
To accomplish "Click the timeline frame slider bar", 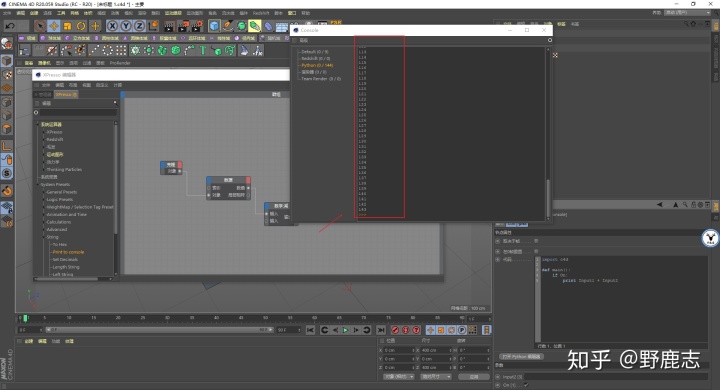I will coord(159,330).
